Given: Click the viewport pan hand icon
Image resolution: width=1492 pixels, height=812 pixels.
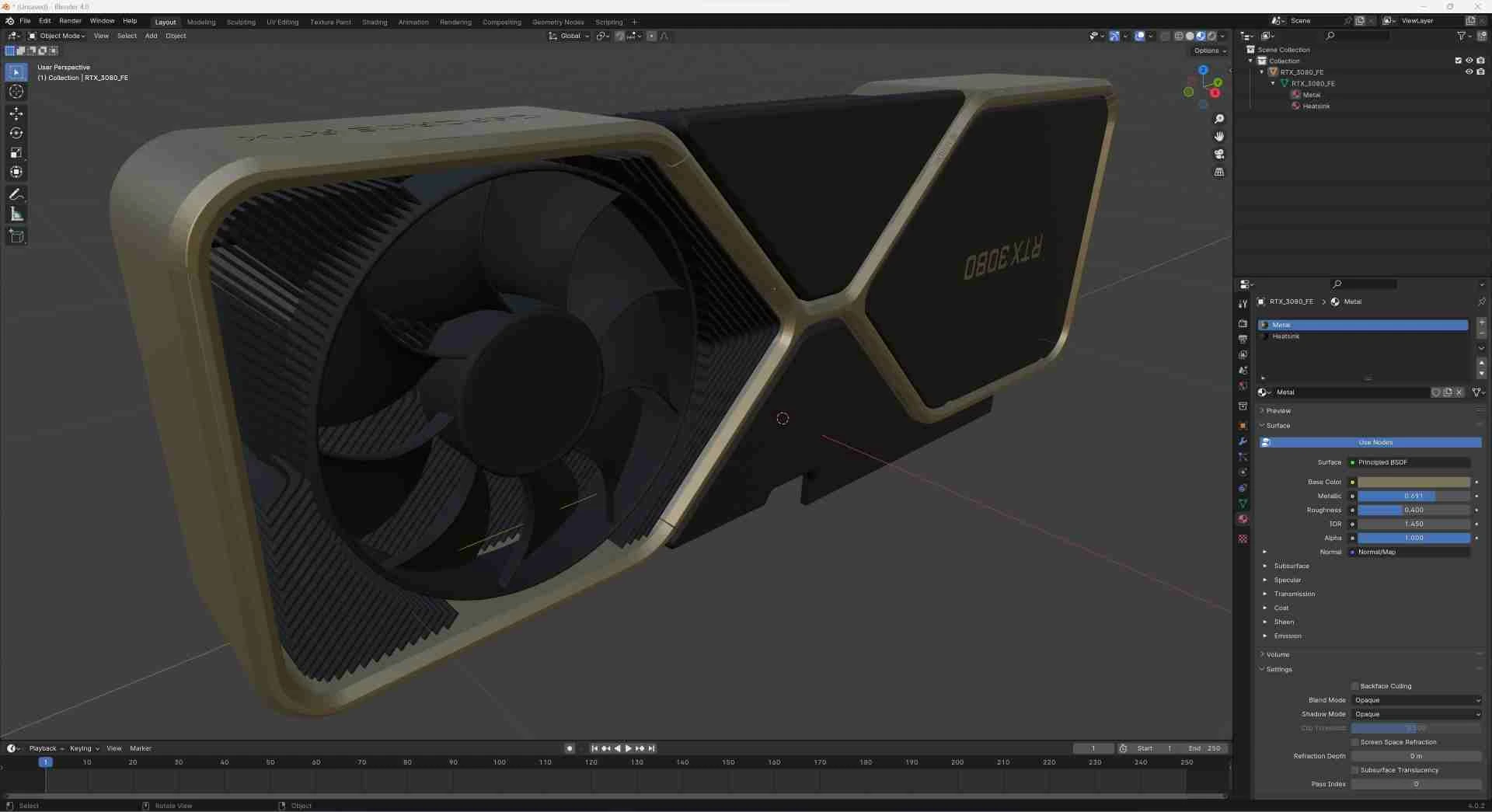Looking at the screenshot, I should tap(1219, 136).
